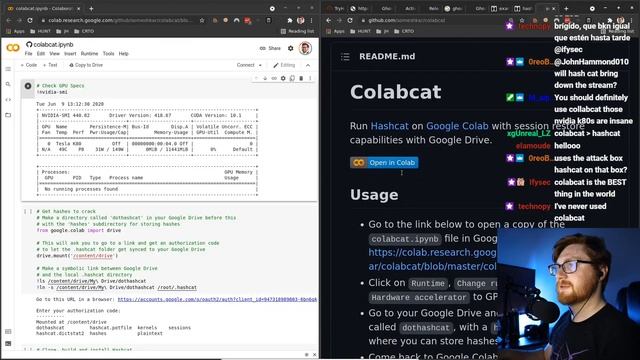Open the Colab Edit menu

41,53
